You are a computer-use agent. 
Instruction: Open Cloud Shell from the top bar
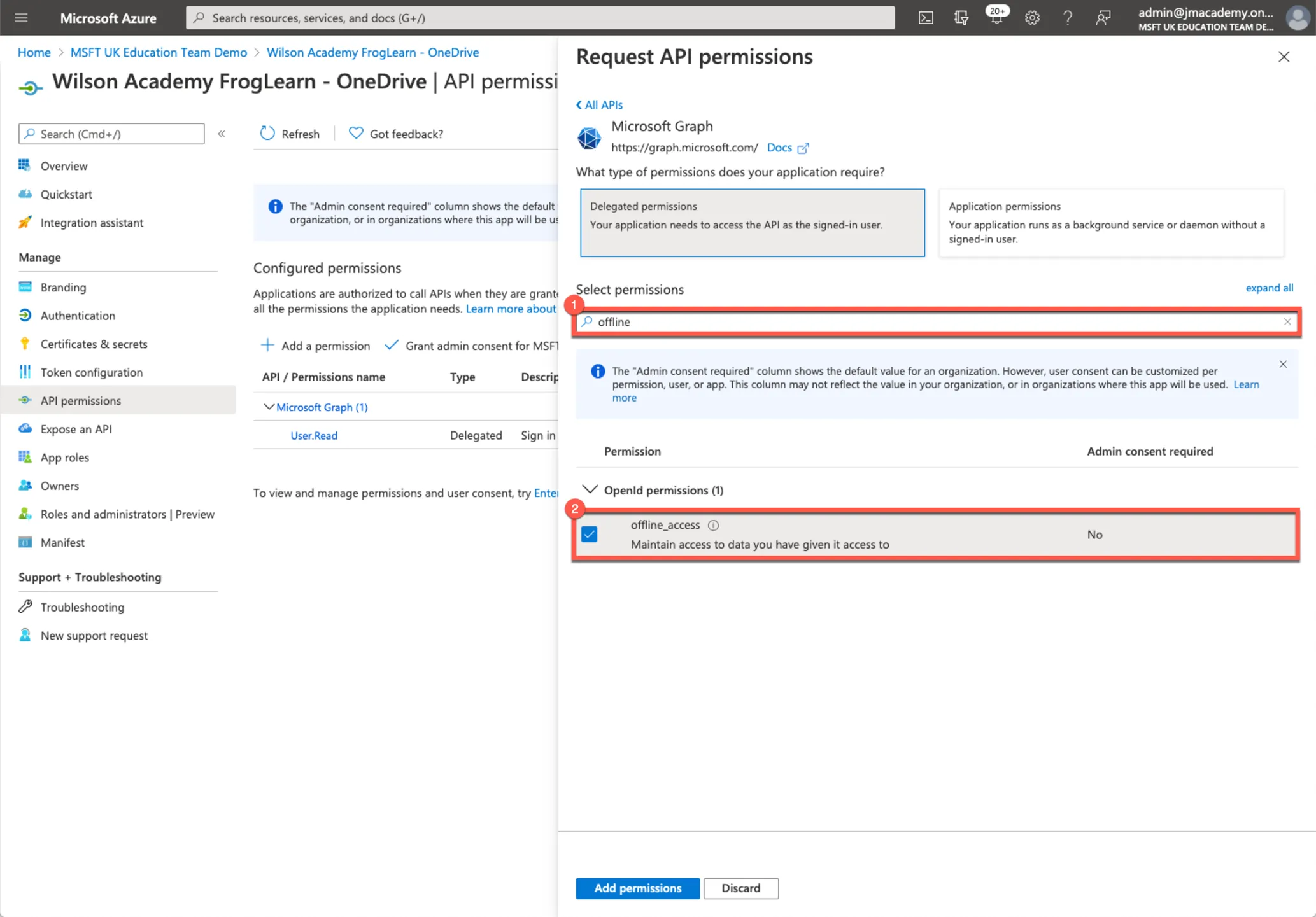(926, 18)
